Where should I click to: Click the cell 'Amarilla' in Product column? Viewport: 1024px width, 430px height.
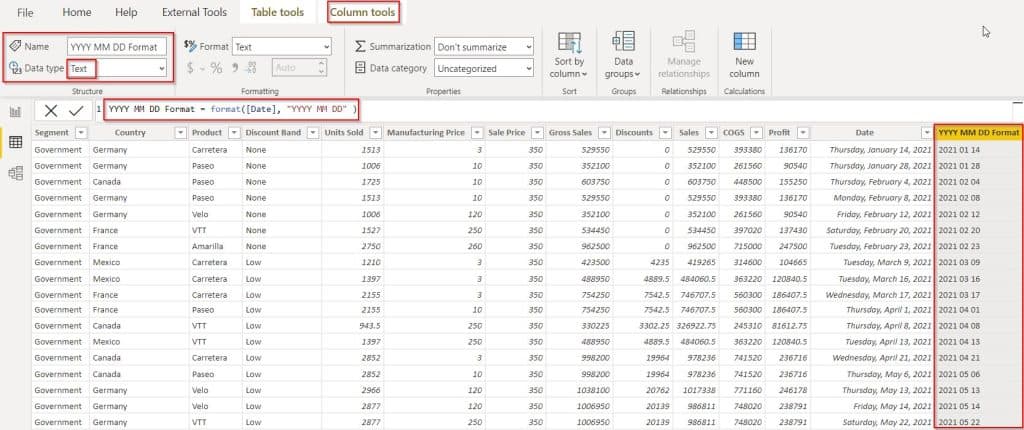[216, 246]
